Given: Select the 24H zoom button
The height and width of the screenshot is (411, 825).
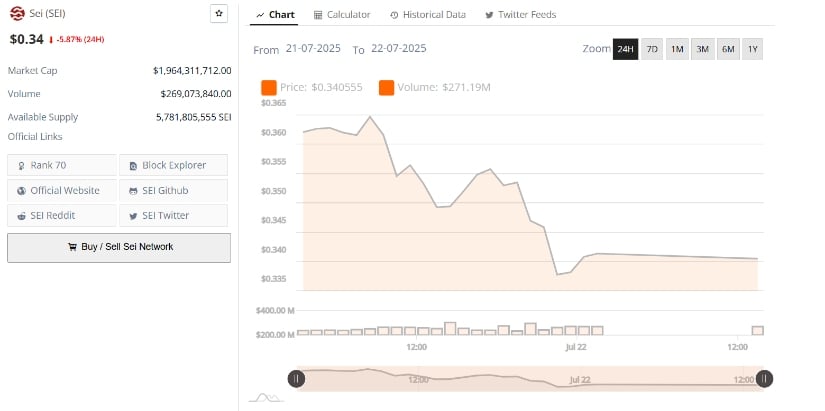Looking at the screenshot, I should coord(625,49).
